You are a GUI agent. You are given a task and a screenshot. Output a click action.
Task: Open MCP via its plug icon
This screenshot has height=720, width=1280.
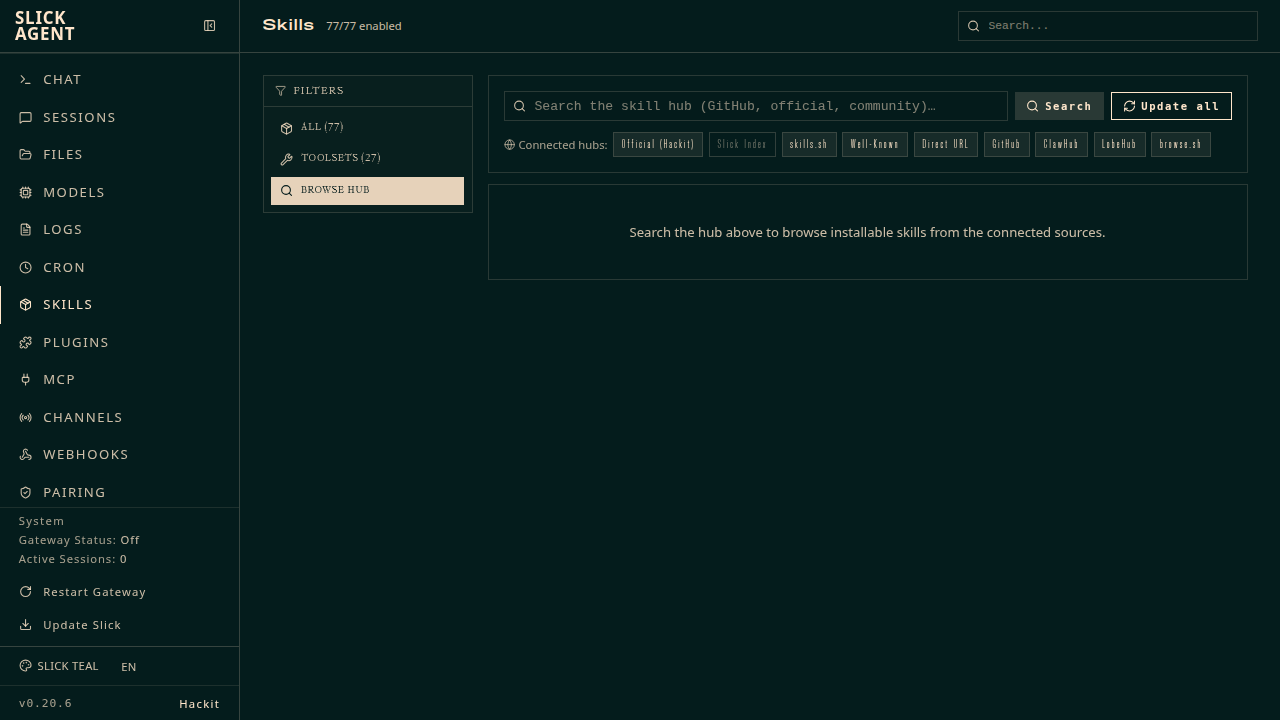pyautogui.click(x=25, y=380)
